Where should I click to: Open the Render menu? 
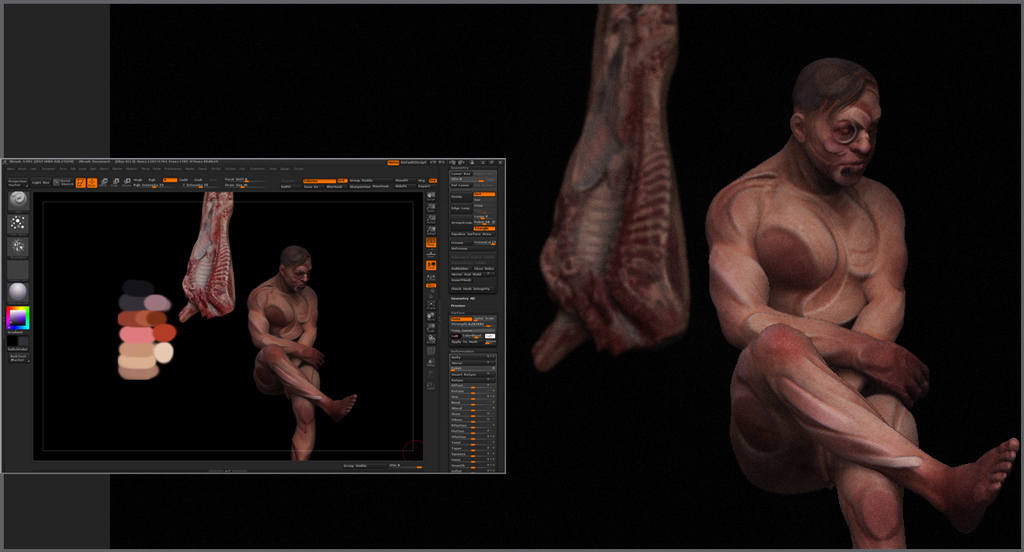coord(190,169)
